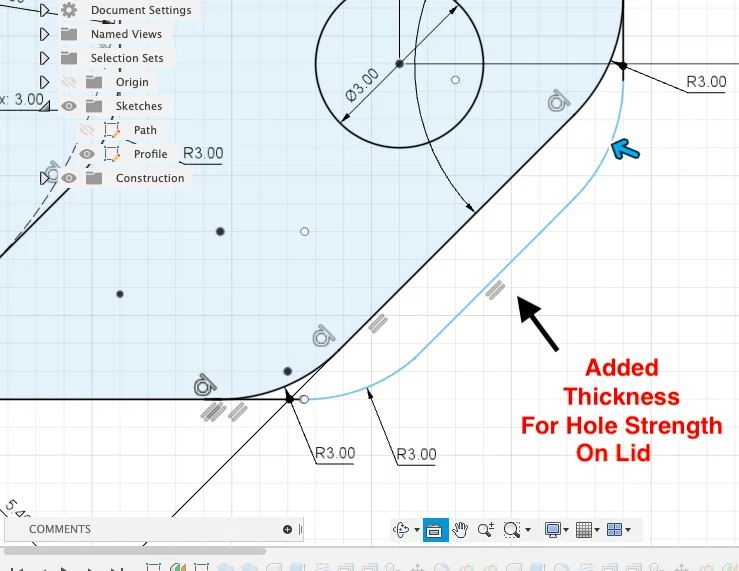Expand the Named Views node
The width and height of the screenshot is (739, 571).
coord(44,34)
